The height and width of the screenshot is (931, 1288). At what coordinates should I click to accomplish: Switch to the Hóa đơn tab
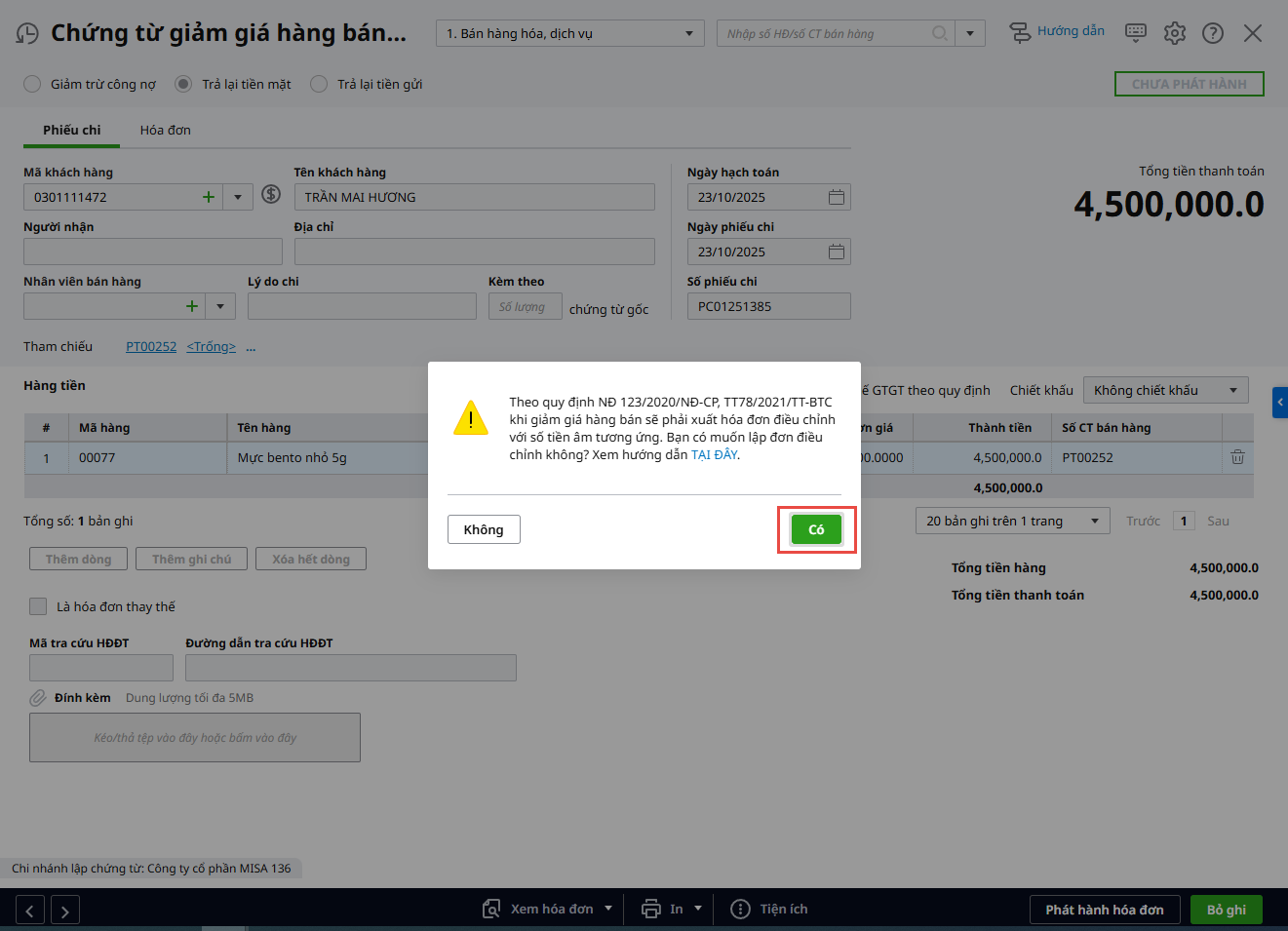pyautogui.click(x=165, y=130)
